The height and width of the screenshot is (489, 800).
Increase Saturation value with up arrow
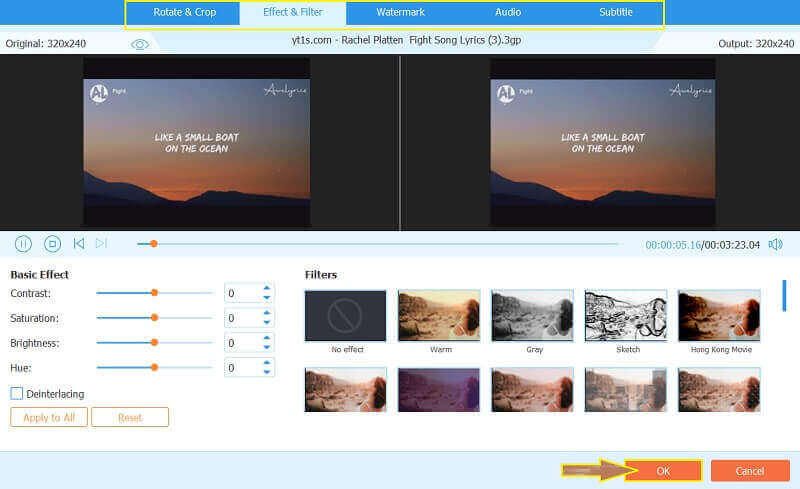(x=267, y=313)
